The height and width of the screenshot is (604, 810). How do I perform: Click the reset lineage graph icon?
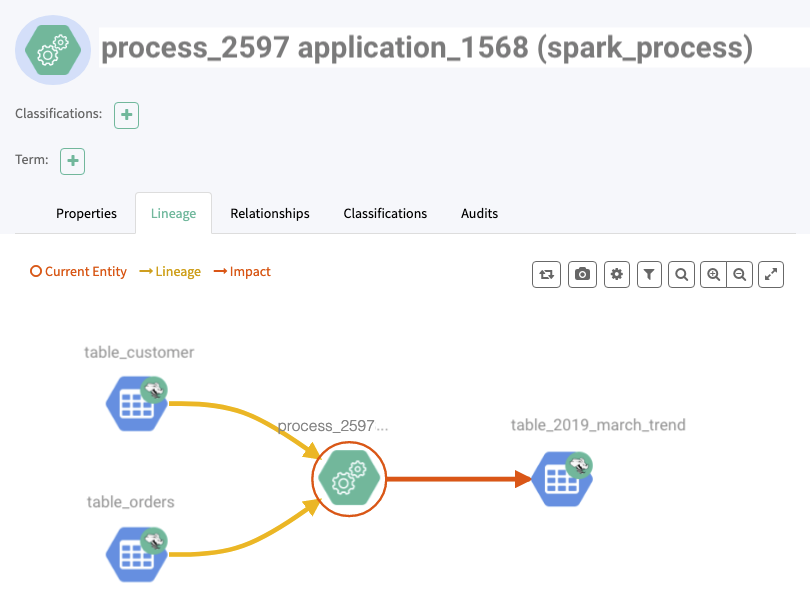click(x=547, y=274)
